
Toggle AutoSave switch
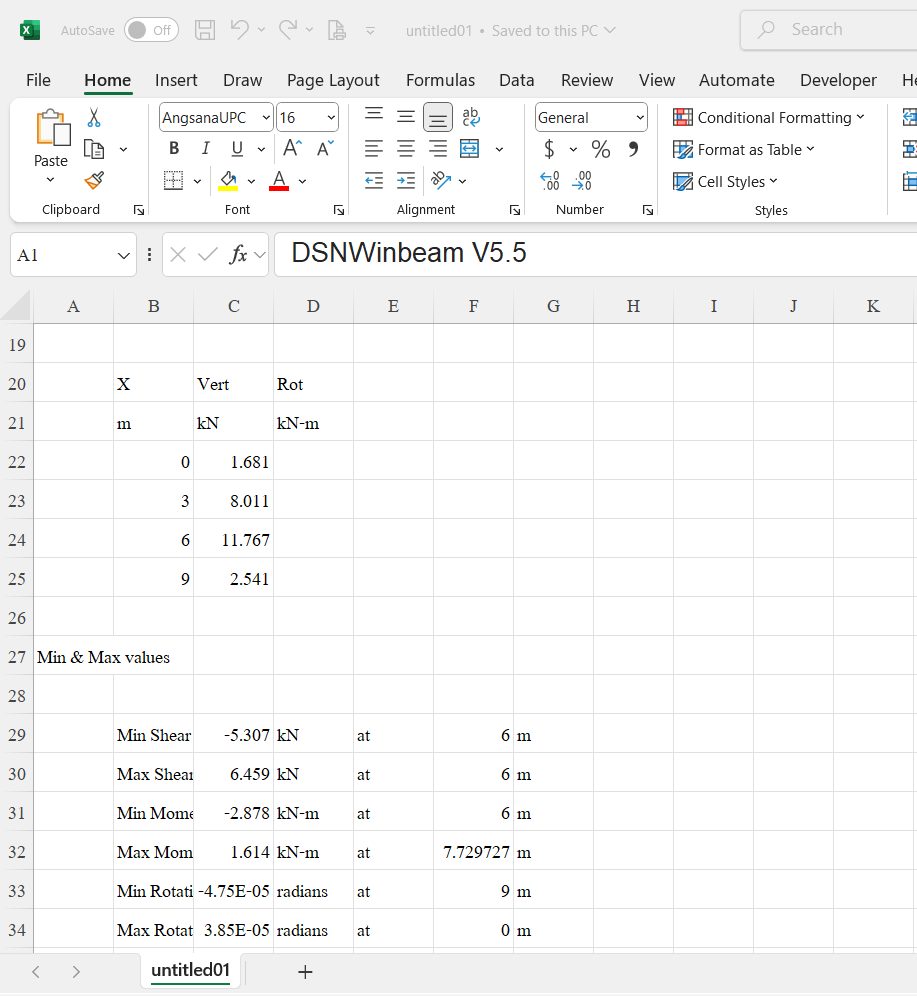click(x=151, y=30)
